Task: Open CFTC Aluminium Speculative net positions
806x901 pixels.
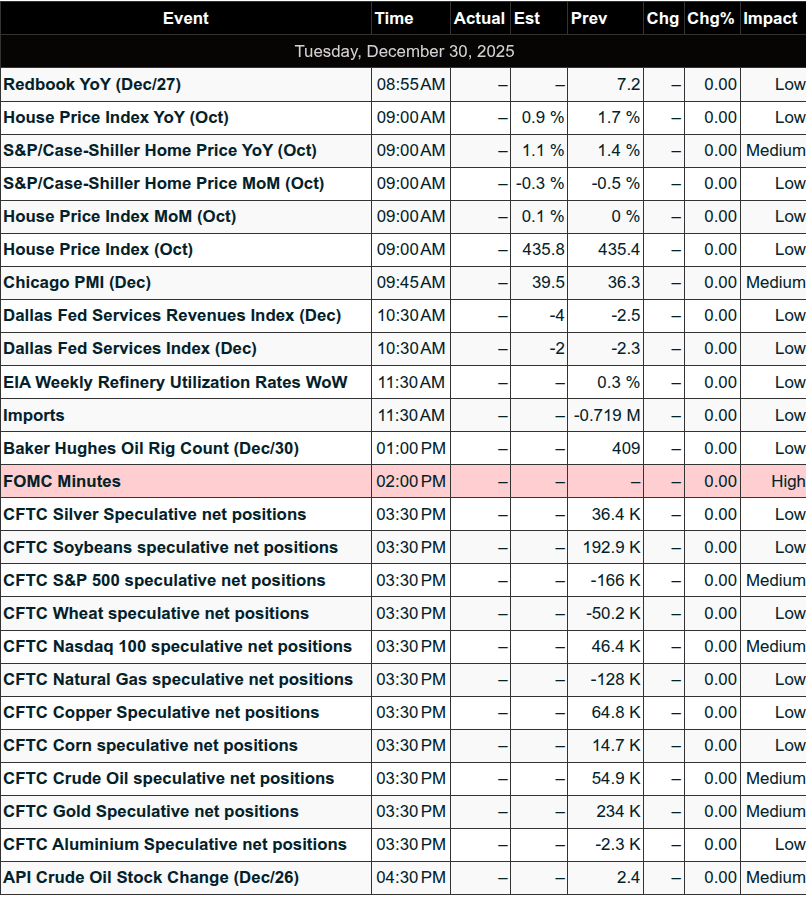Action: click(x=175, y=844)
